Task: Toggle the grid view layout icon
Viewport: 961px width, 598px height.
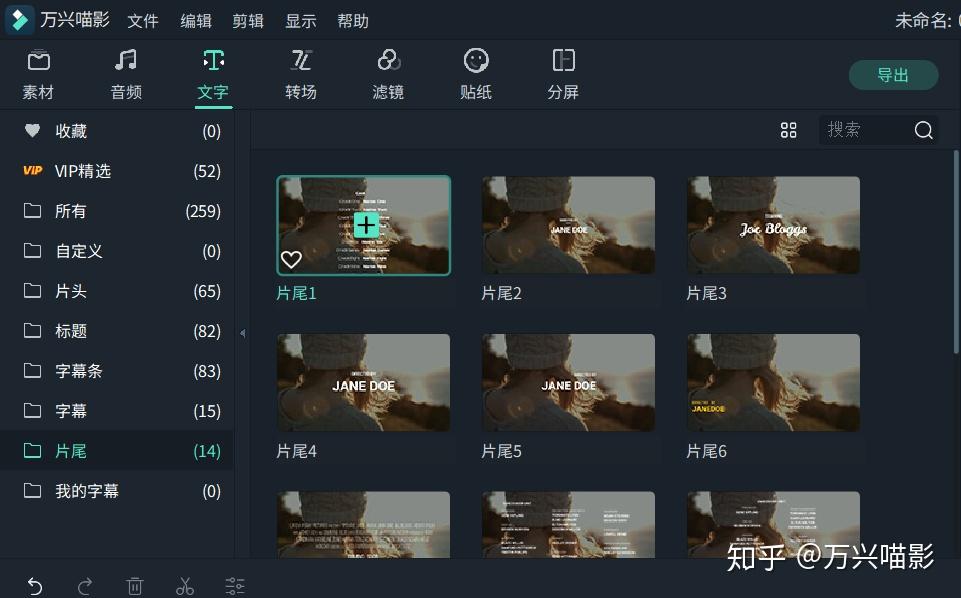Action: click(x=788, y=130)
